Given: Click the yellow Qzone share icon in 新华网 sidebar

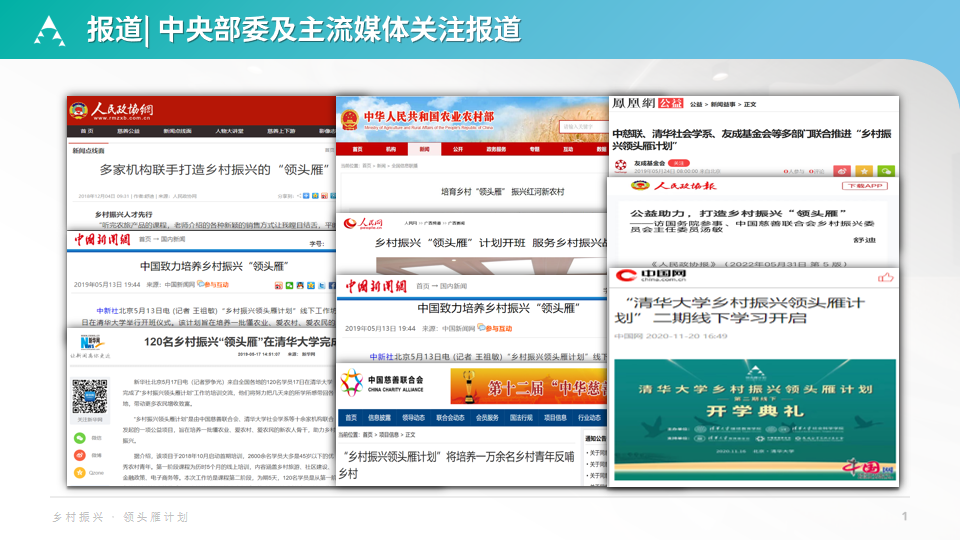Looking at the screenshot, I should pyautogui.click(x=80, y=473).
